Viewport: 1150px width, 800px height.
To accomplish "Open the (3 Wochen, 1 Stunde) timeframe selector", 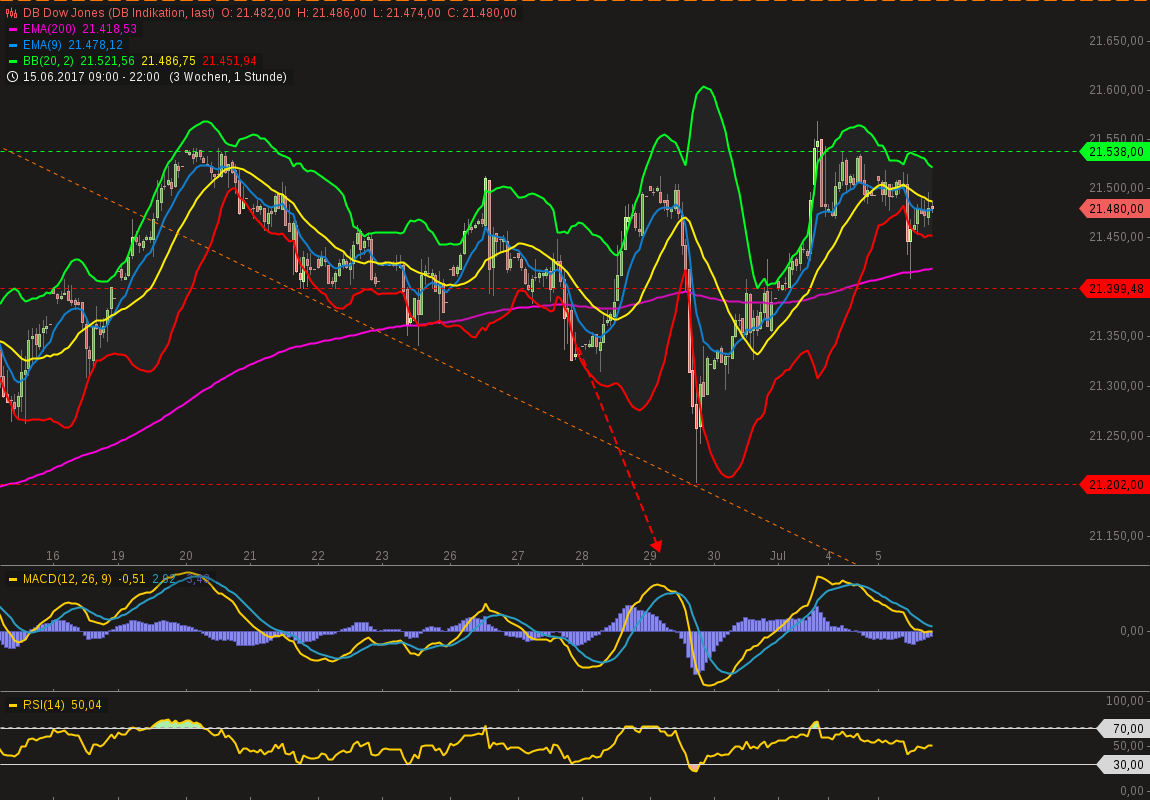I will (230, 77).
